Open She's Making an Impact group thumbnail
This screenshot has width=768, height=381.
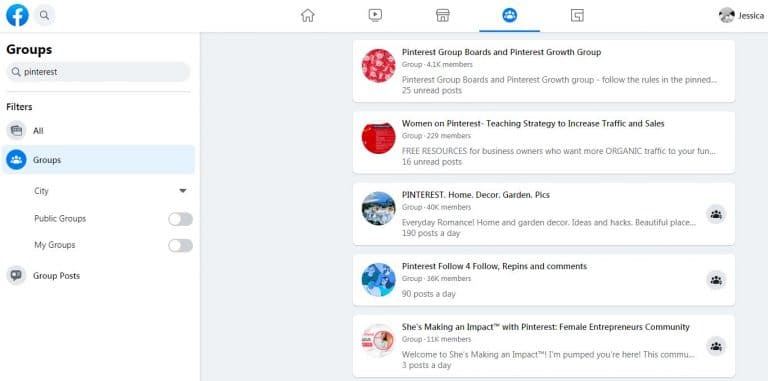click(379, 341)
